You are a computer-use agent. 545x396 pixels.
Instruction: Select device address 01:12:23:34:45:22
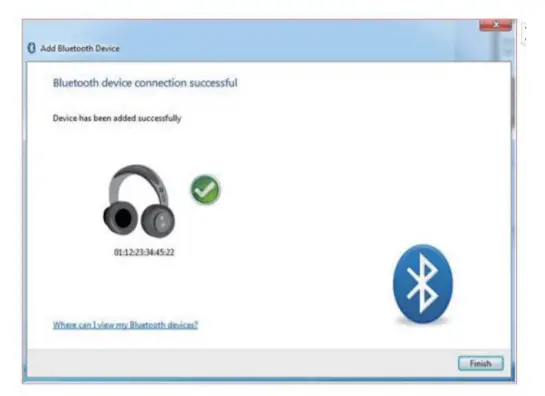click(144, 252)
